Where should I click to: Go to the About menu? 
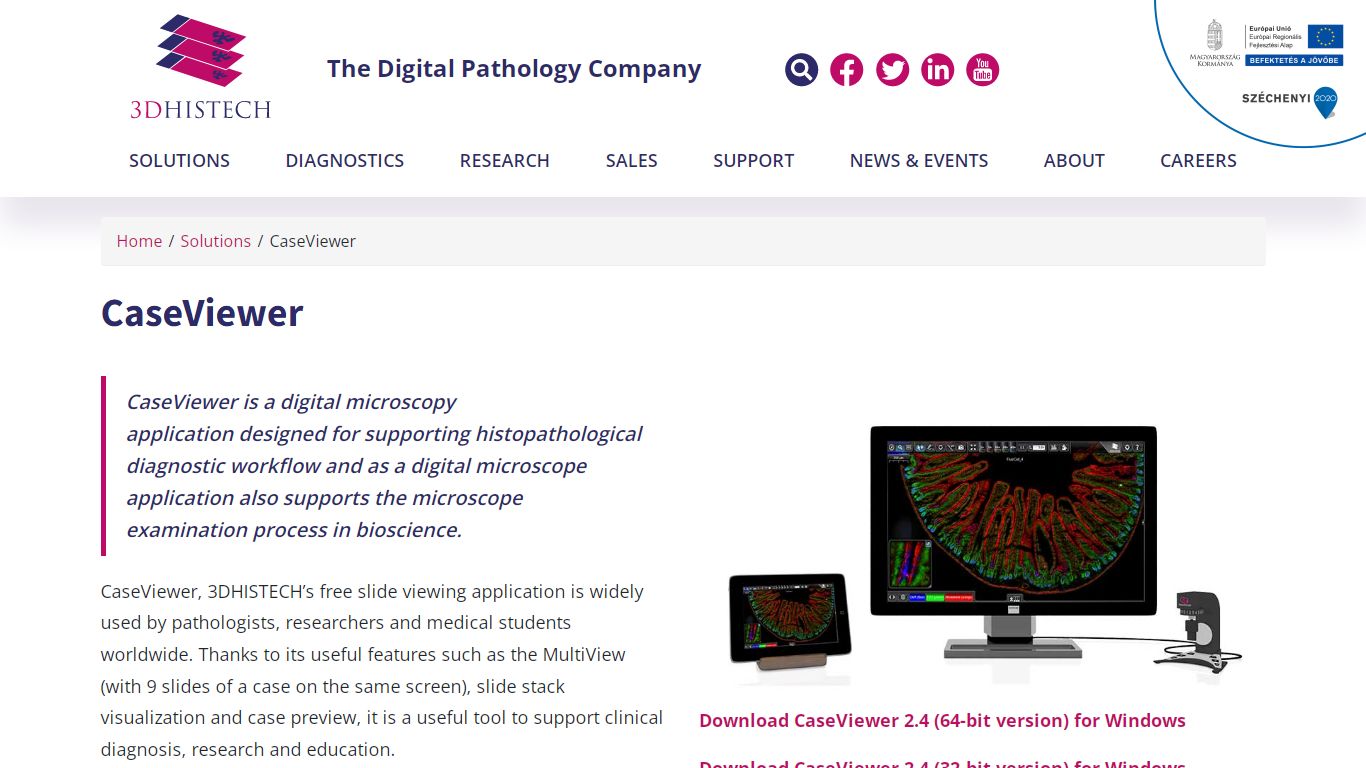1074,160
